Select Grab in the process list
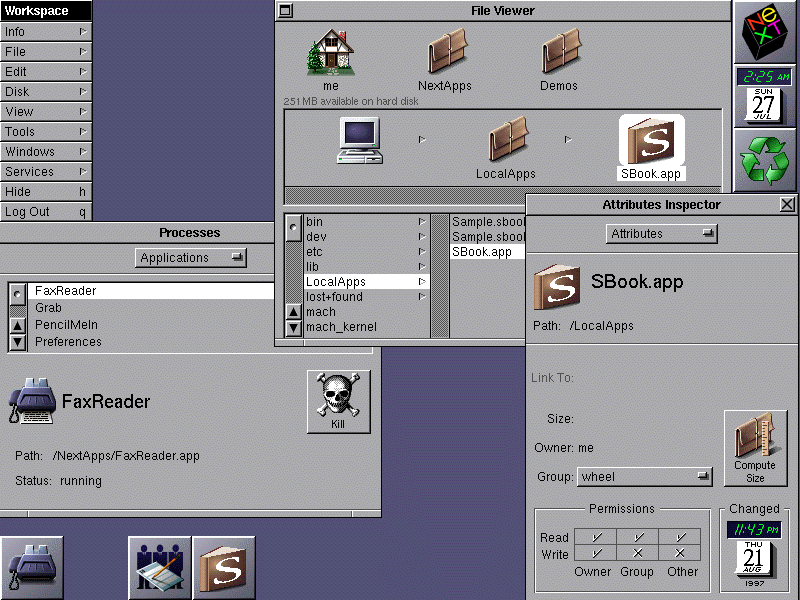Screen dimensions: 800x600 pos(151,308)
